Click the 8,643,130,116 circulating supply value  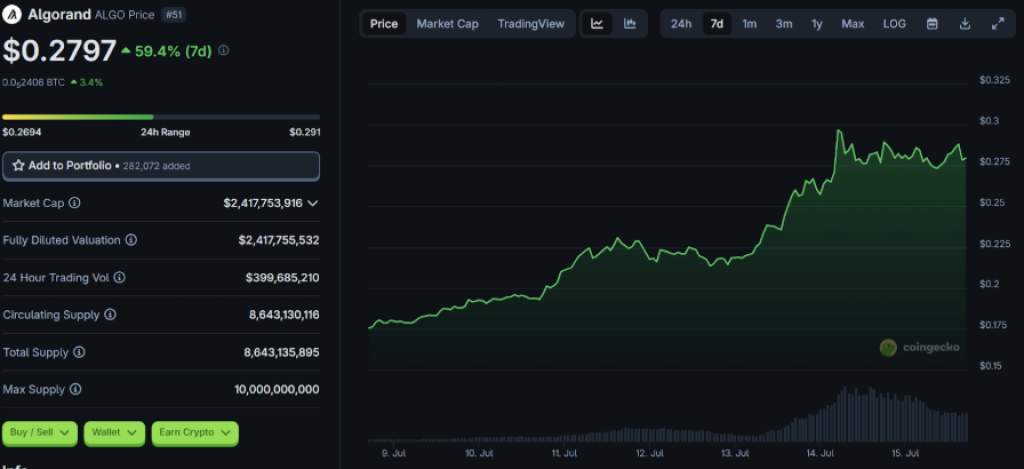pos(284,315)
